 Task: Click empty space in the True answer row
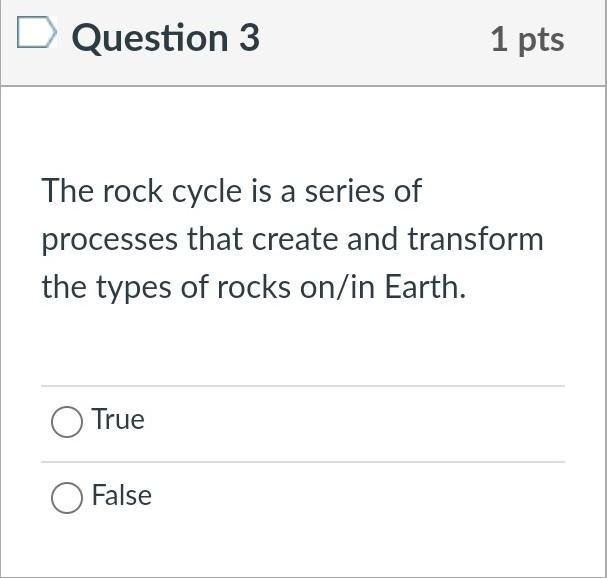[350, 422]
